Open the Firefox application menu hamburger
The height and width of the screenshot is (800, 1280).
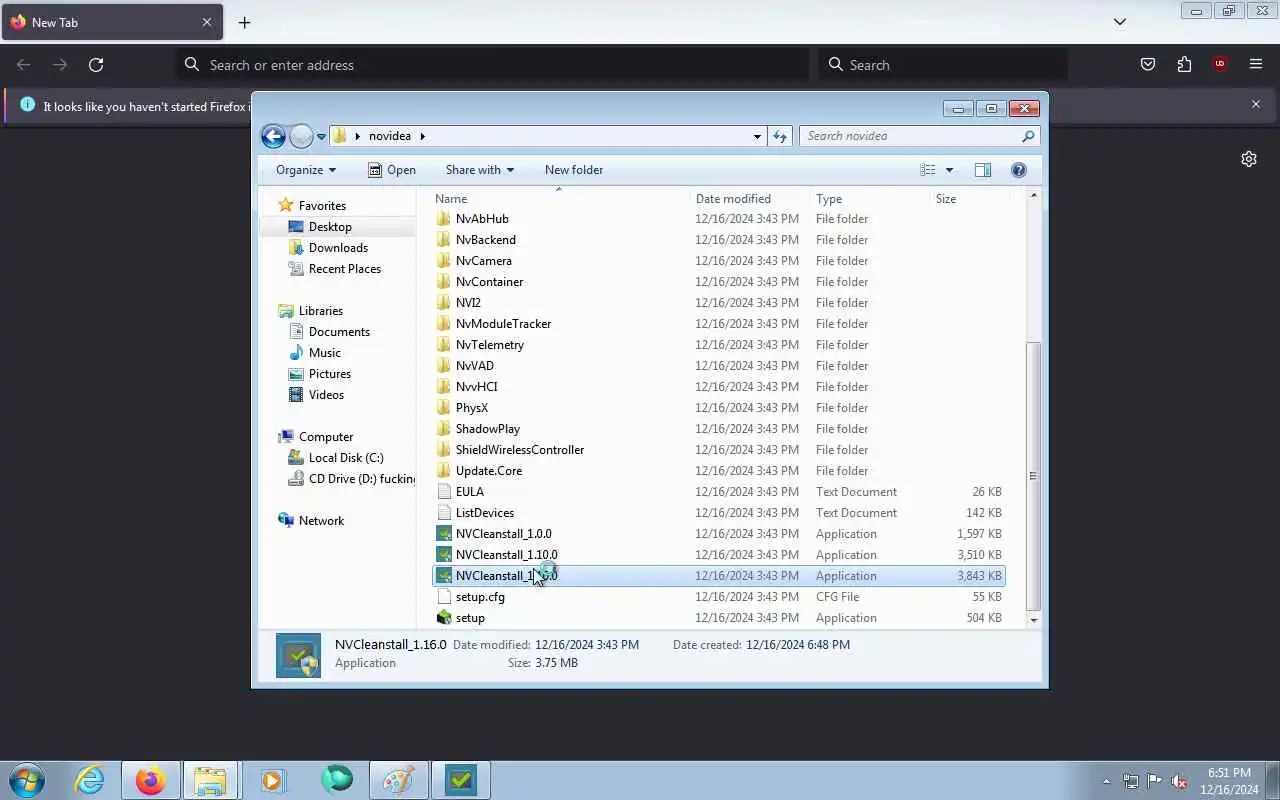(x=1256, y=64)
